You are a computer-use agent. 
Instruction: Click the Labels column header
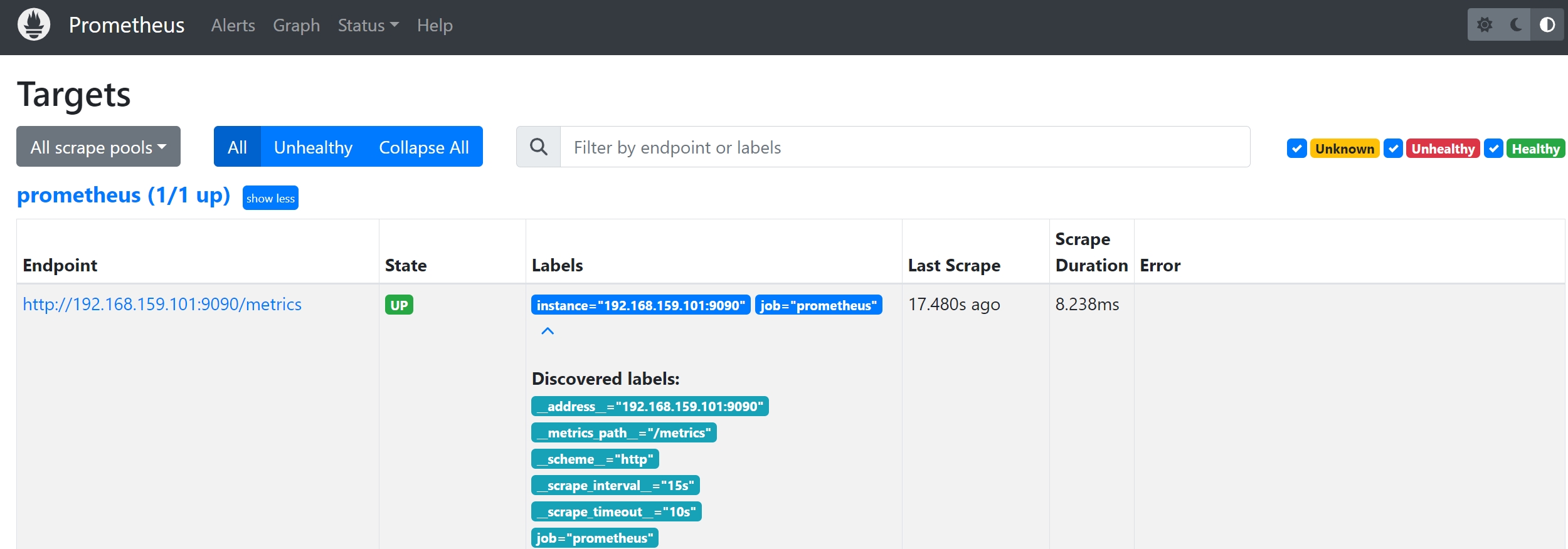coord(558,266)
